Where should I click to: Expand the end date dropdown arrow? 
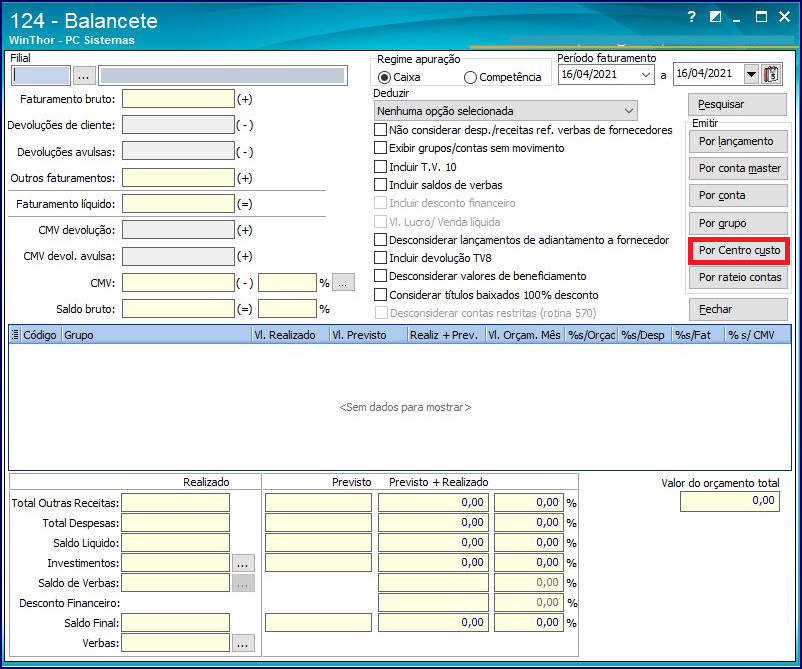point(751,75)
